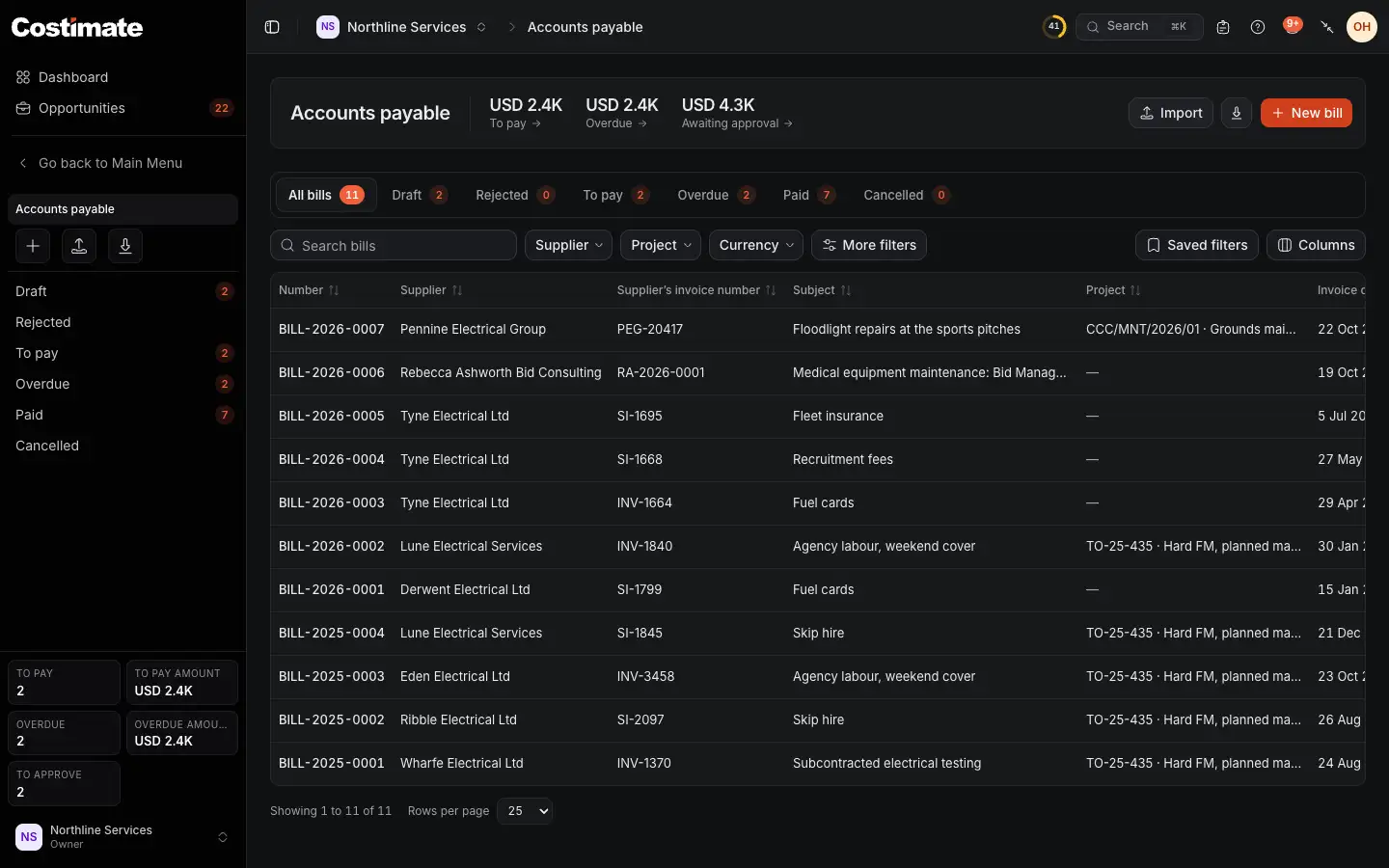Image resolution: width=1389 pixels, height=868 pixels.
Task: Open the Currency filter dropdown
Action: [x=756, y=245]
